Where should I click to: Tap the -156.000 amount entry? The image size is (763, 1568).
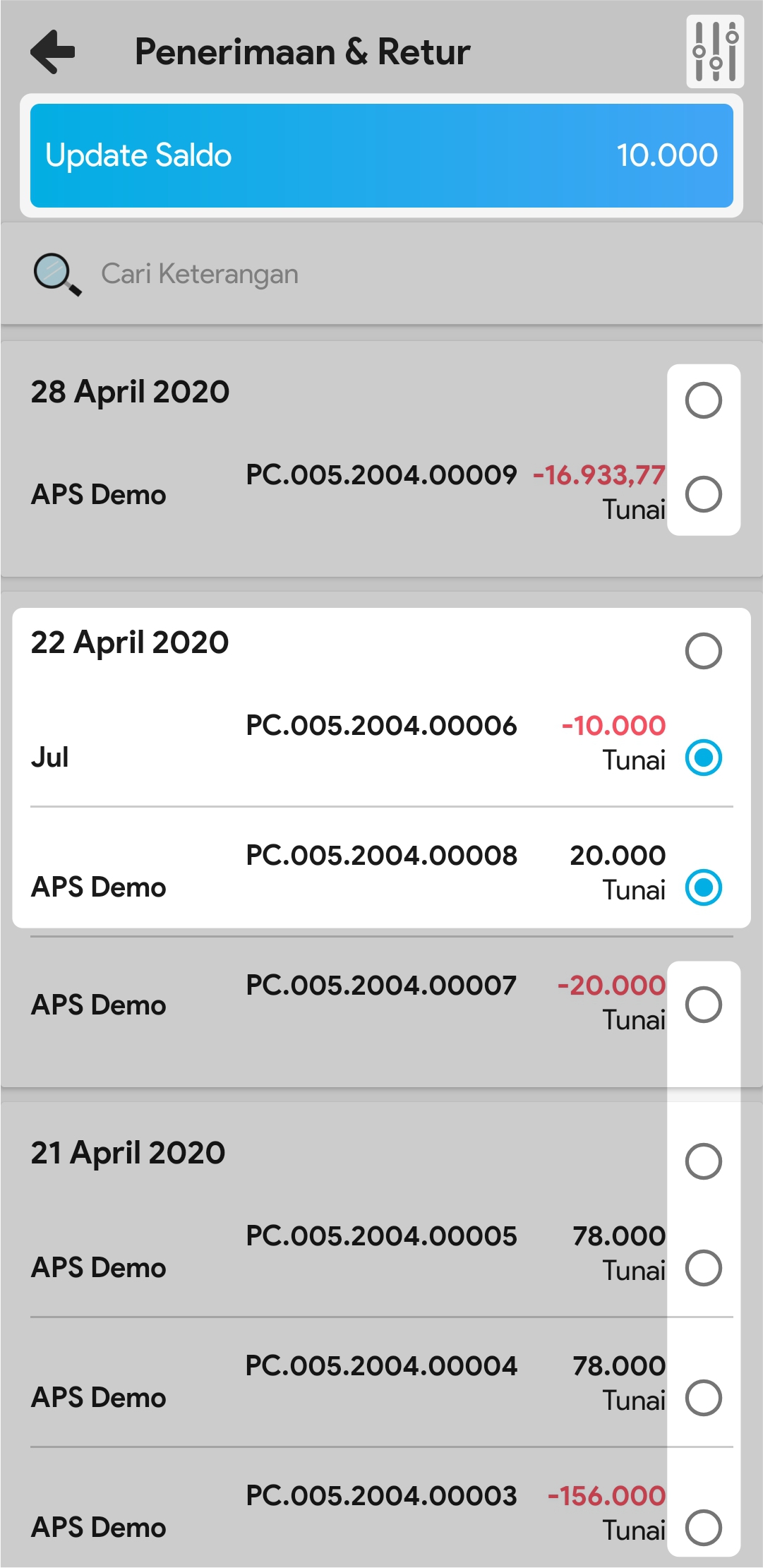(x=606, y=1496)
